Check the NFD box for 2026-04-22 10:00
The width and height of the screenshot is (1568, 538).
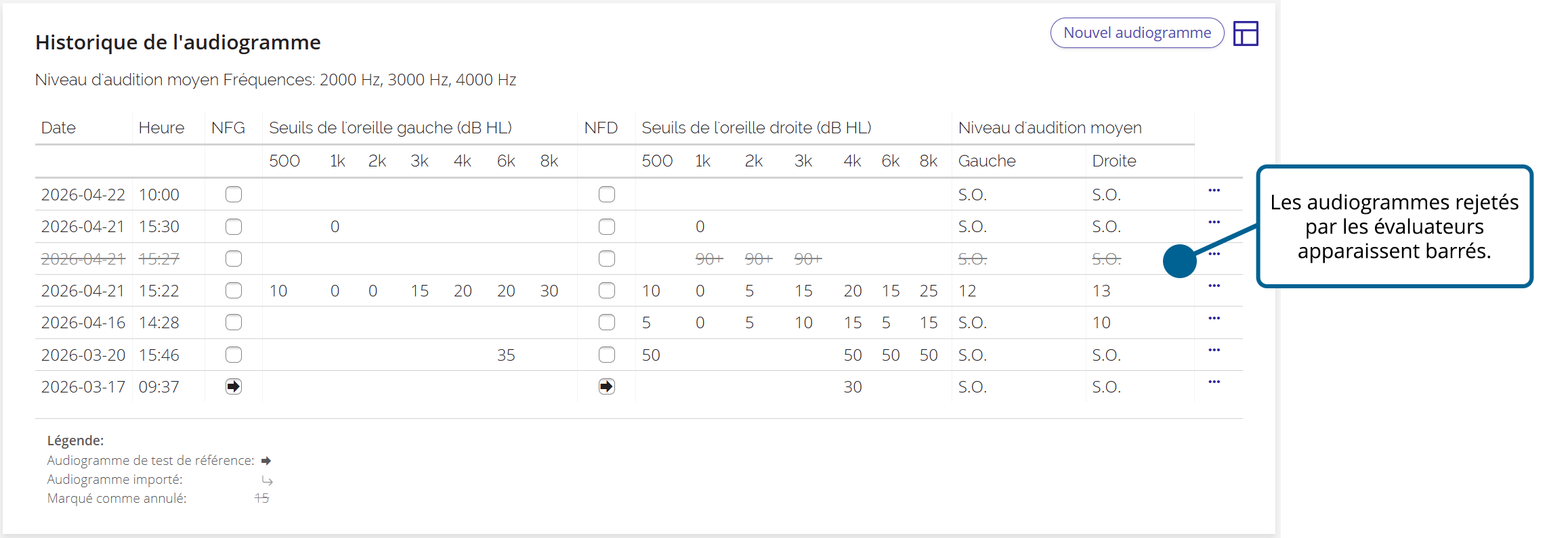[x=607, y=194]
